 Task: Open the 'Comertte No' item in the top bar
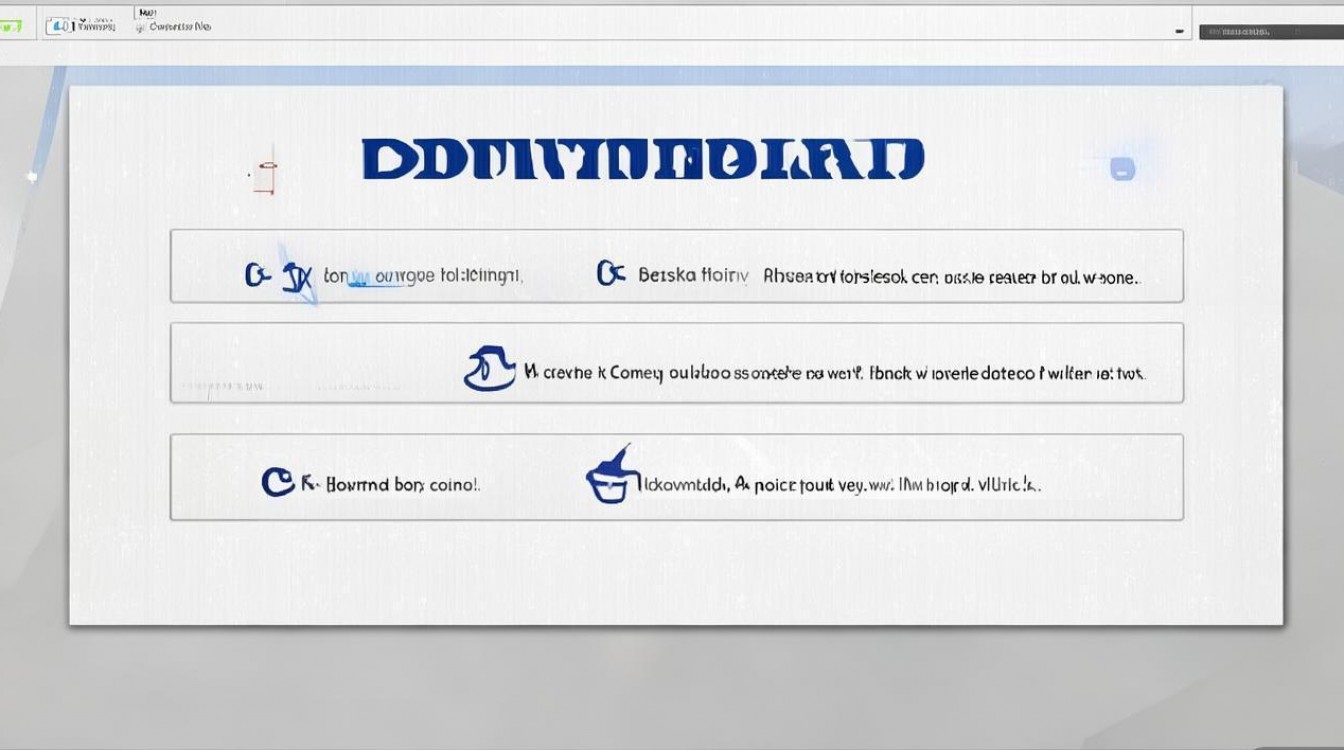coord(180,27)
